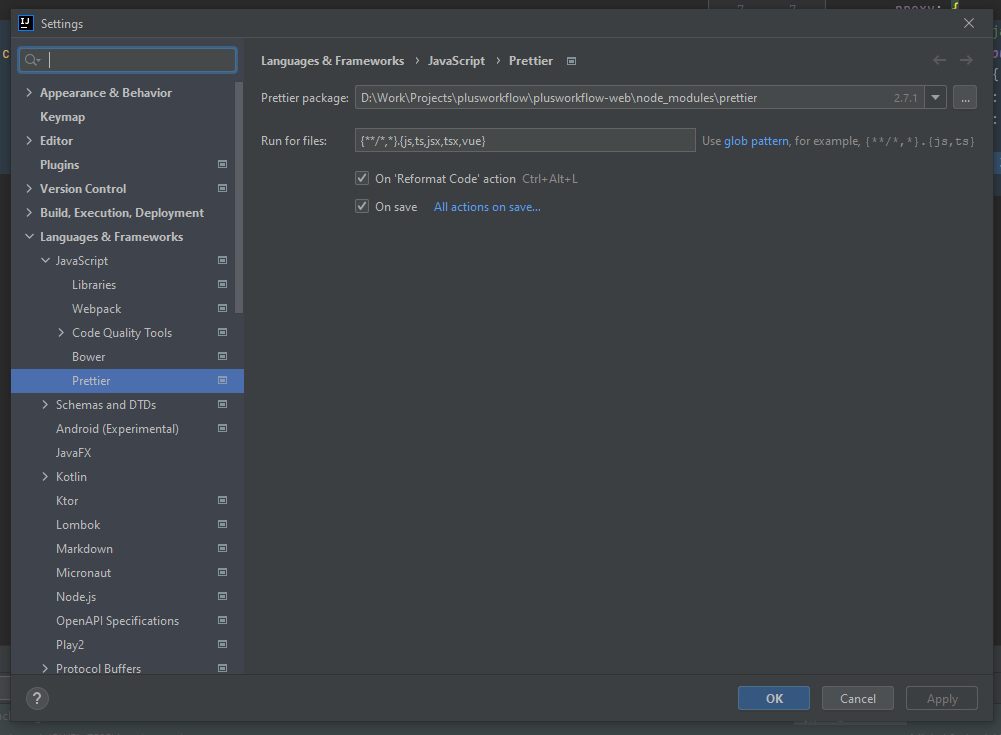Click the Apply button
Viewport: 1001px width, 735px height.
942,698
